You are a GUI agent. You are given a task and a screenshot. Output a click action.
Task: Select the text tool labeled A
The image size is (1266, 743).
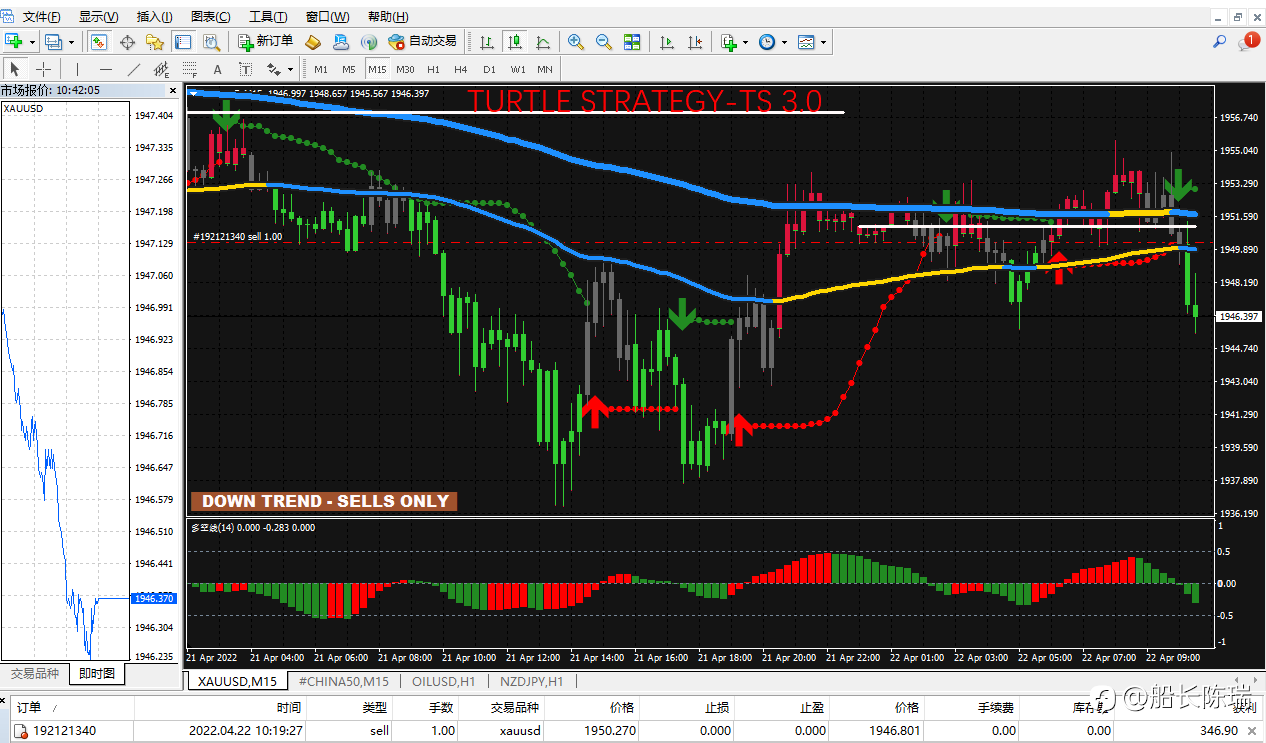point(218,69)
